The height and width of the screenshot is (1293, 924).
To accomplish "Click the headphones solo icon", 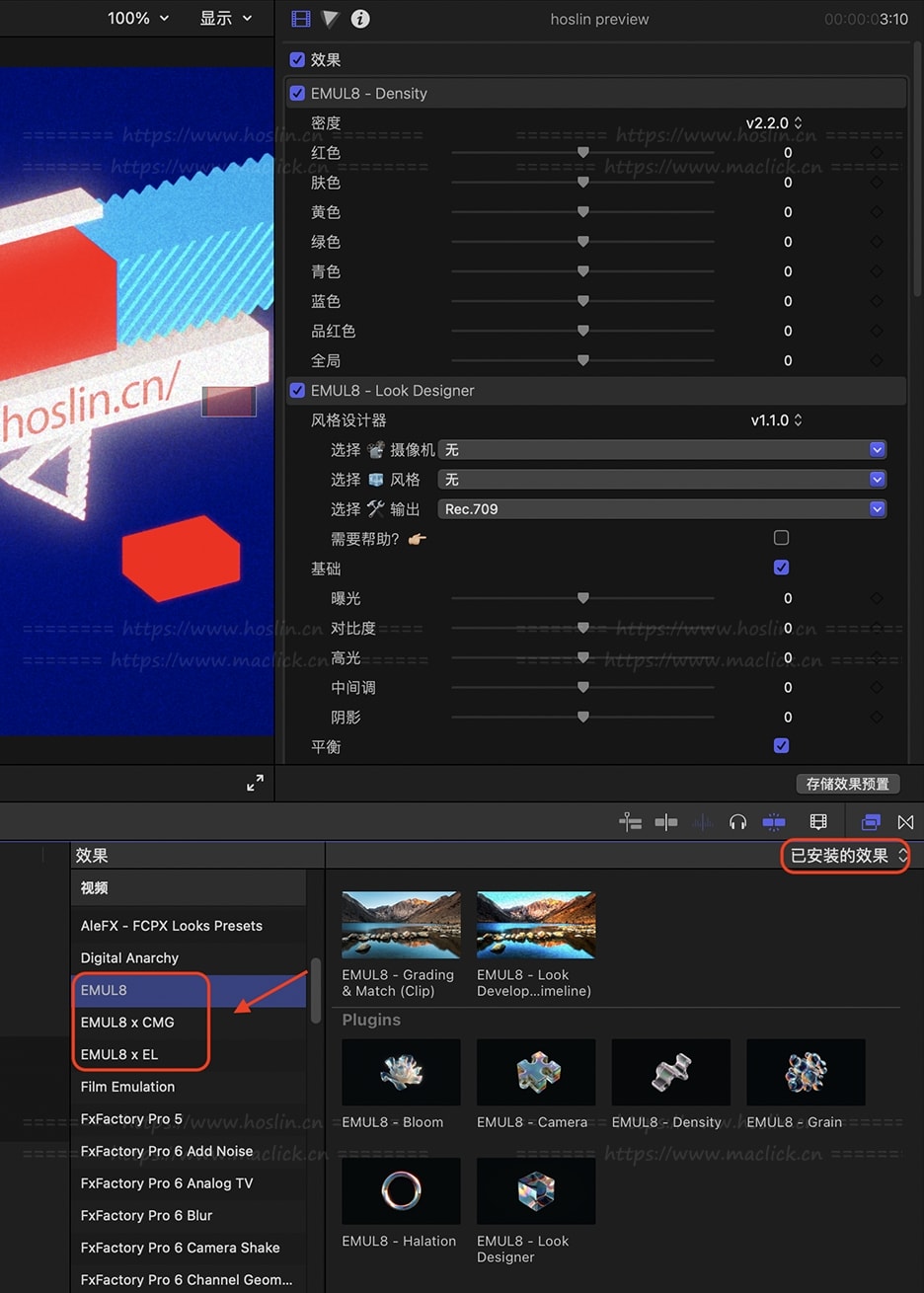I will click(737, 821).
